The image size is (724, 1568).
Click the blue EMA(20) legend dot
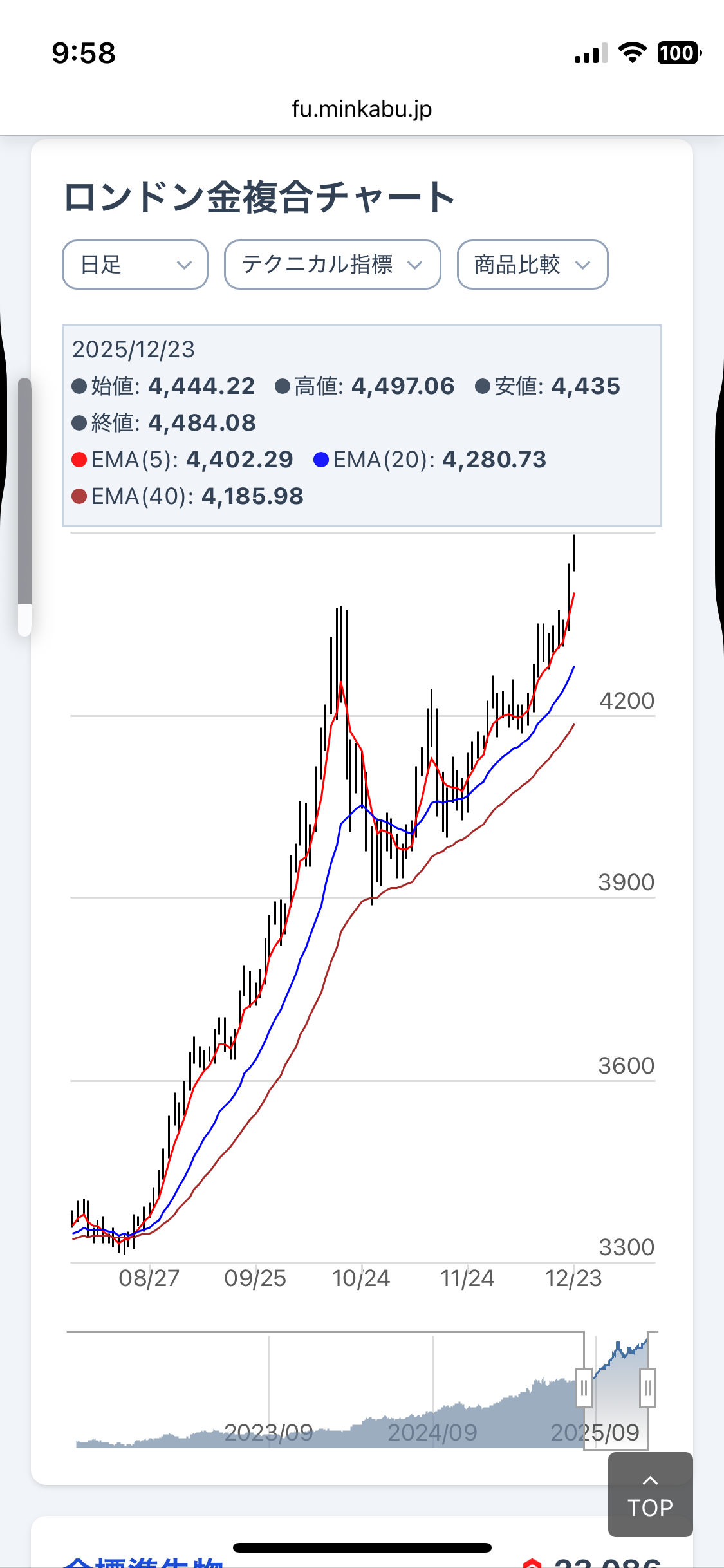pos(321,460)
